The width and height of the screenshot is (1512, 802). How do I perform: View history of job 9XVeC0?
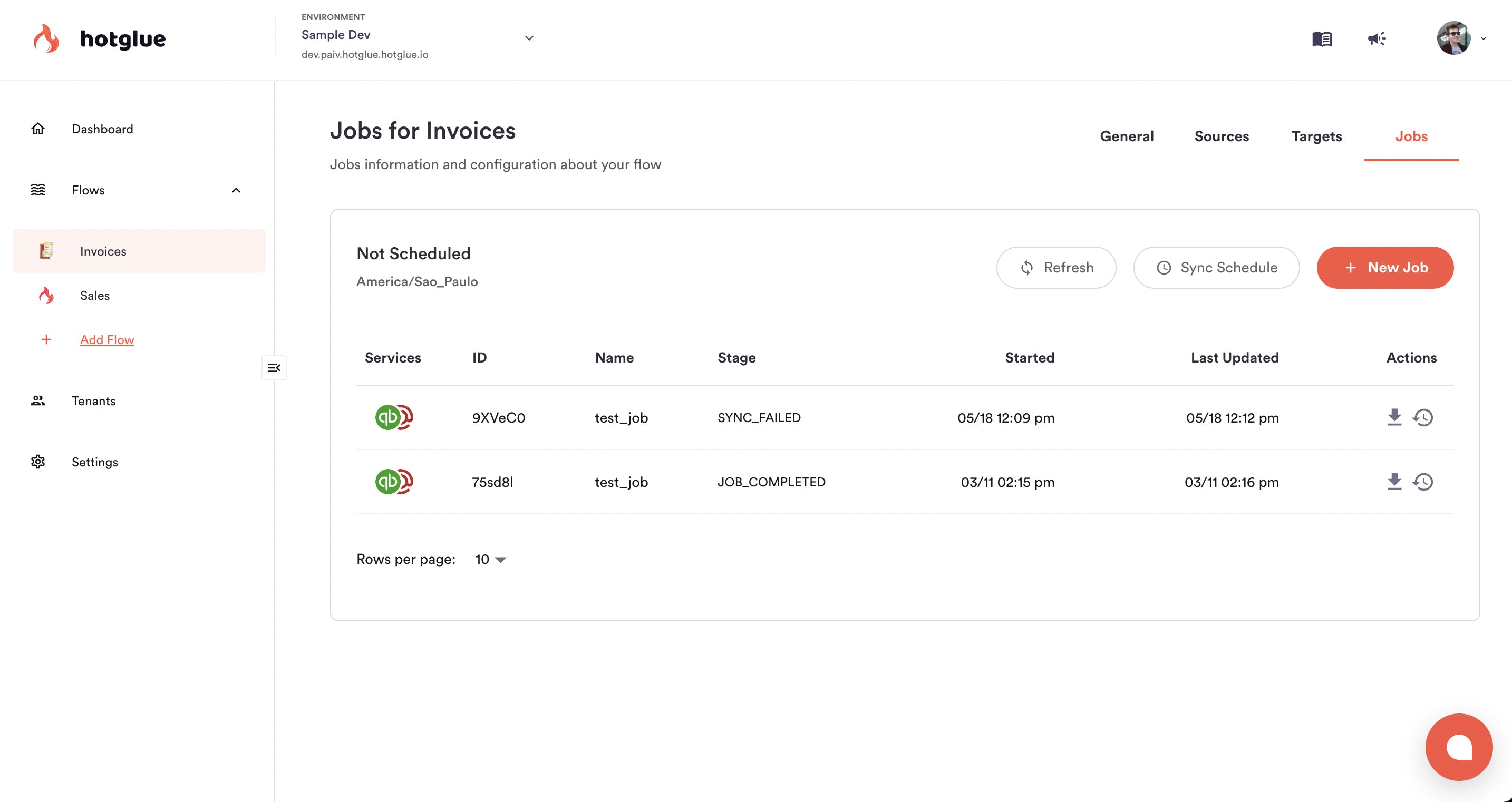[1423, 417]
